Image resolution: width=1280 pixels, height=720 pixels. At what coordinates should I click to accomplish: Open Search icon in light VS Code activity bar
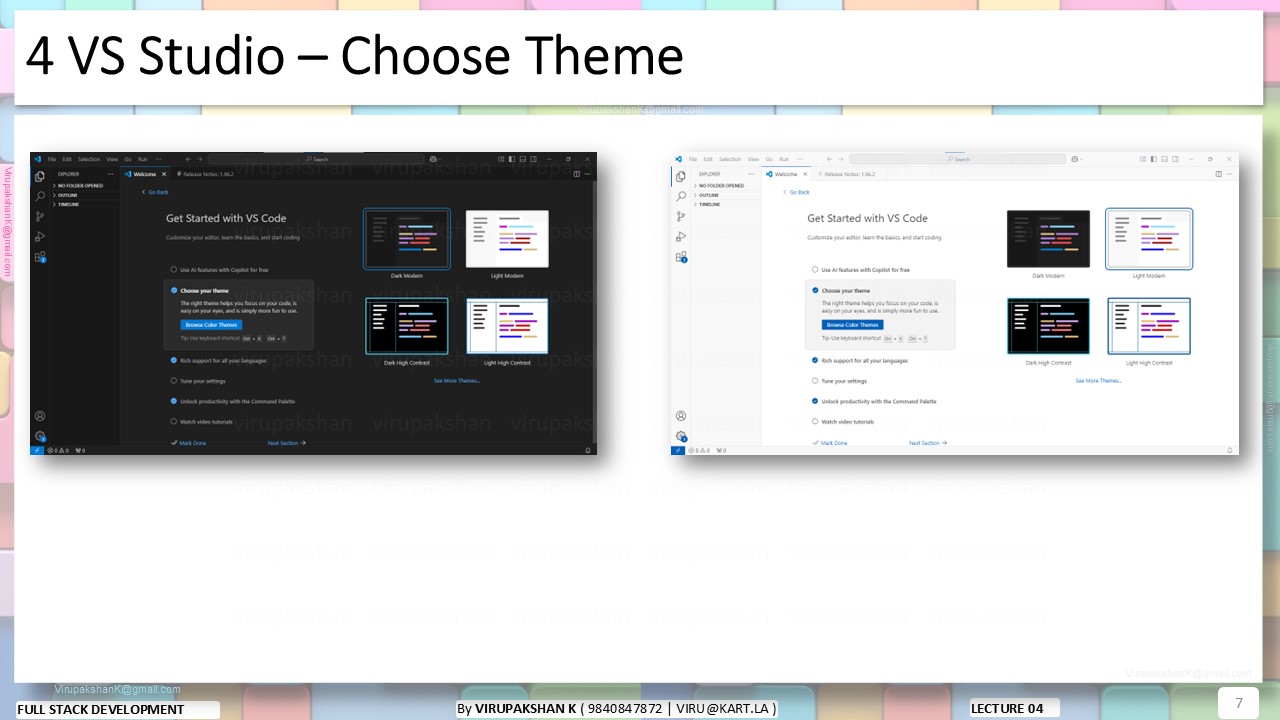coord(681,196)
